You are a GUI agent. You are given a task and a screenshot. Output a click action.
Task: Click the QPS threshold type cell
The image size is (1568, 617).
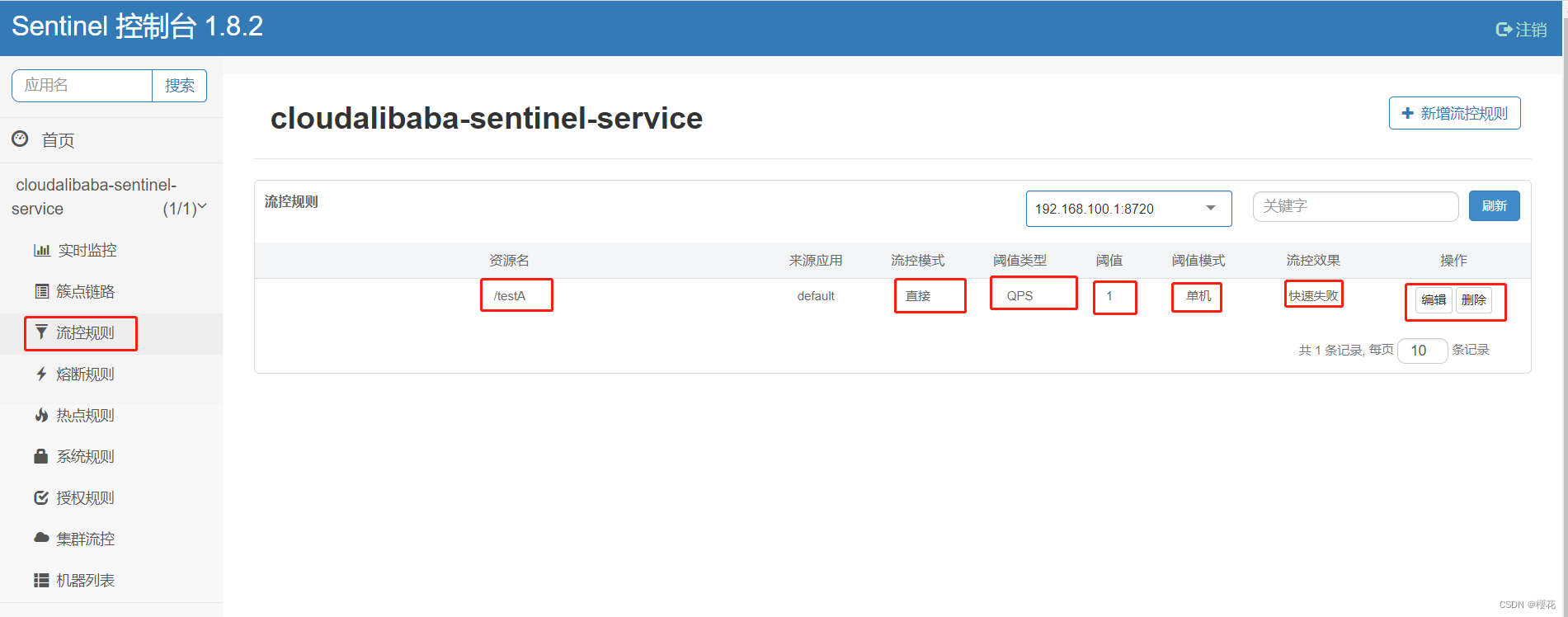pyautogui.click(x=1019, y=296)
